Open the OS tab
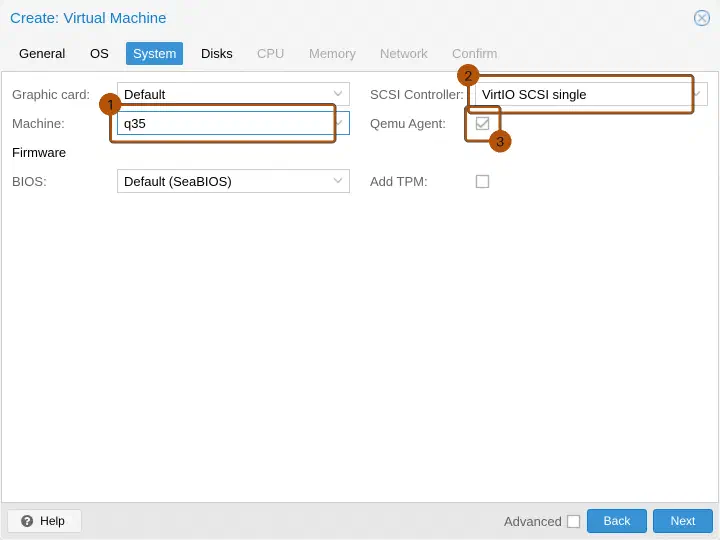 tap(99, 54)
